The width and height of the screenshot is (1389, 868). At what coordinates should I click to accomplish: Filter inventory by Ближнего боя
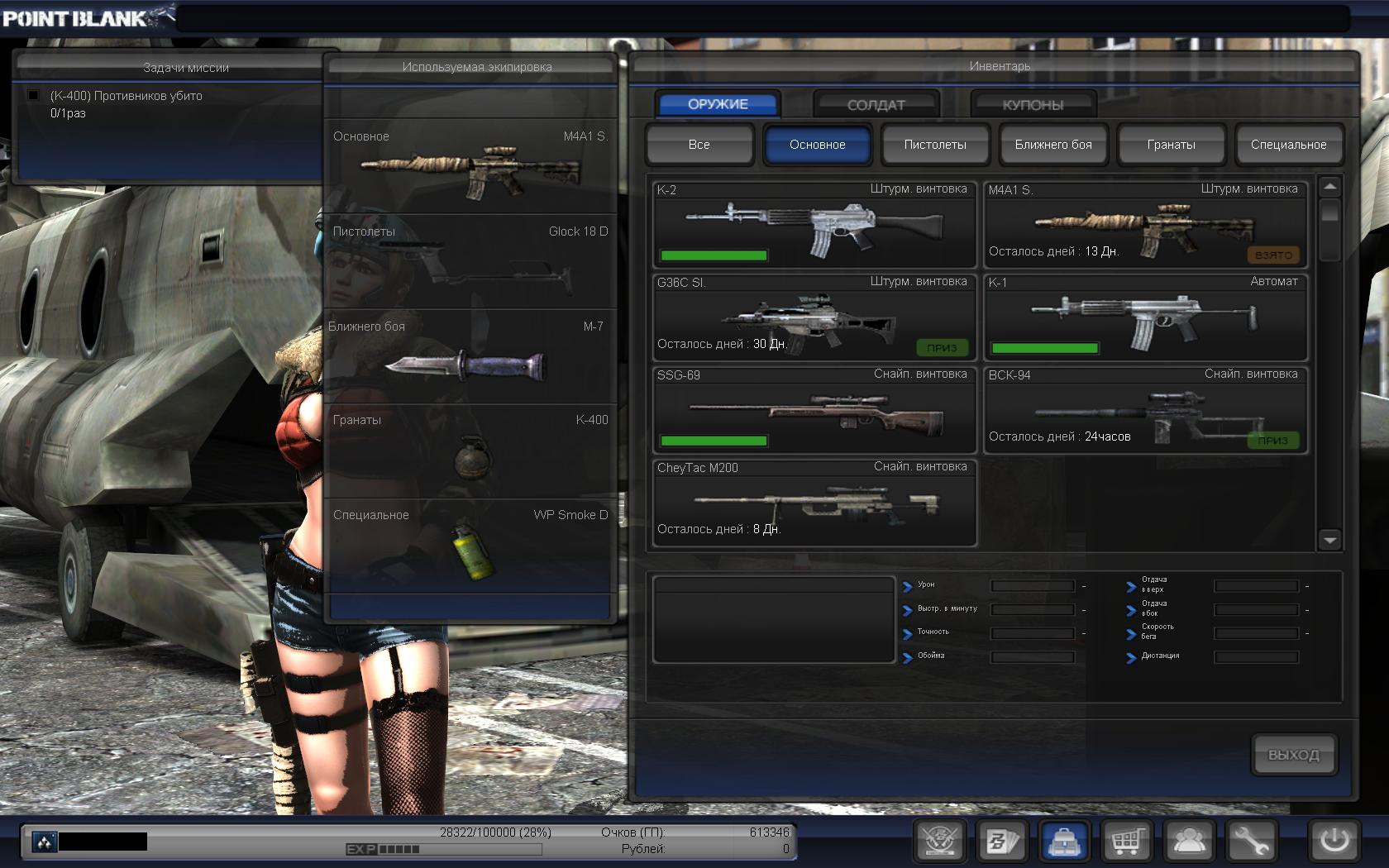click(x=1053, y=145)
